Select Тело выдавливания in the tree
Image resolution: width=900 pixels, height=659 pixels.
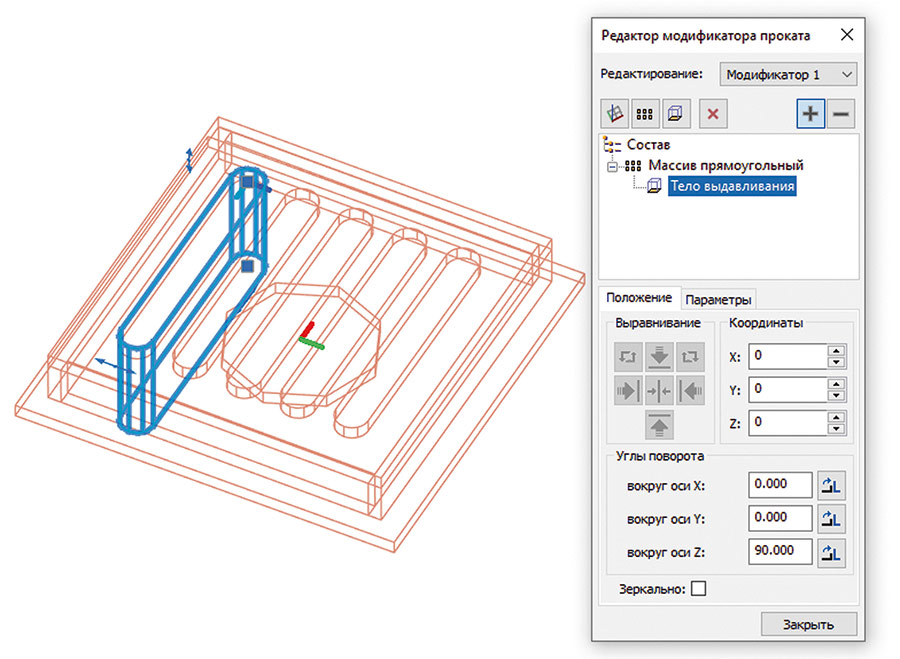point(731,185)
